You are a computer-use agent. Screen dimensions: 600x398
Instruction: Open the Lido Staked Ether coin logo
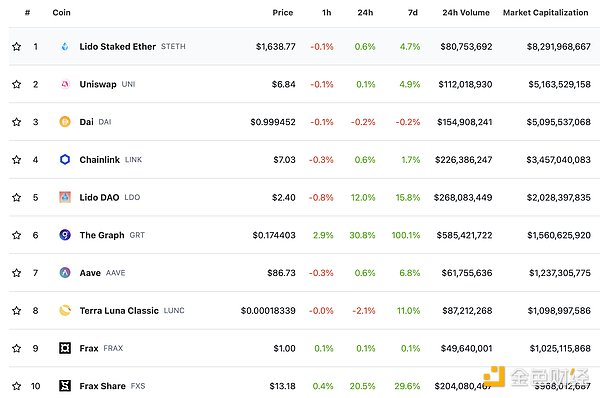tap(65, 47)
